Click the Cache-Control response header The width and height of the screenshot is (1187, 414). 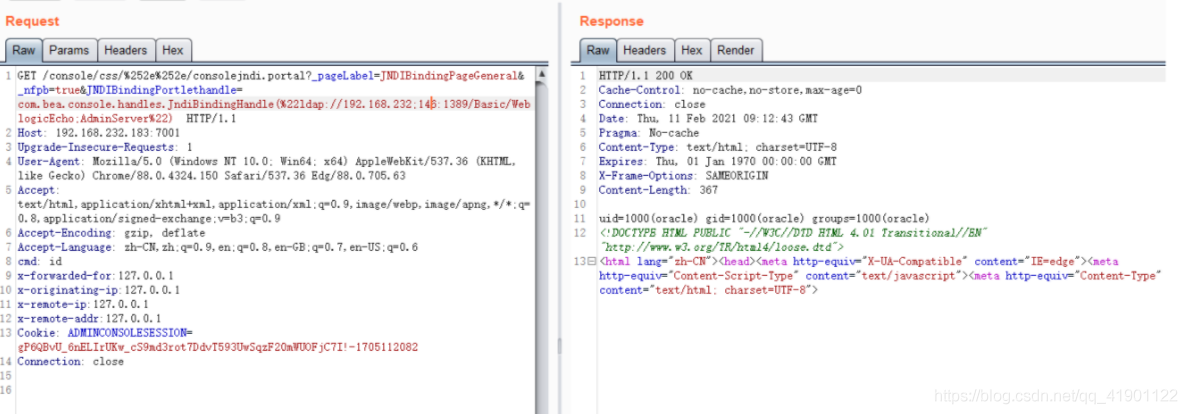(731, 90)
